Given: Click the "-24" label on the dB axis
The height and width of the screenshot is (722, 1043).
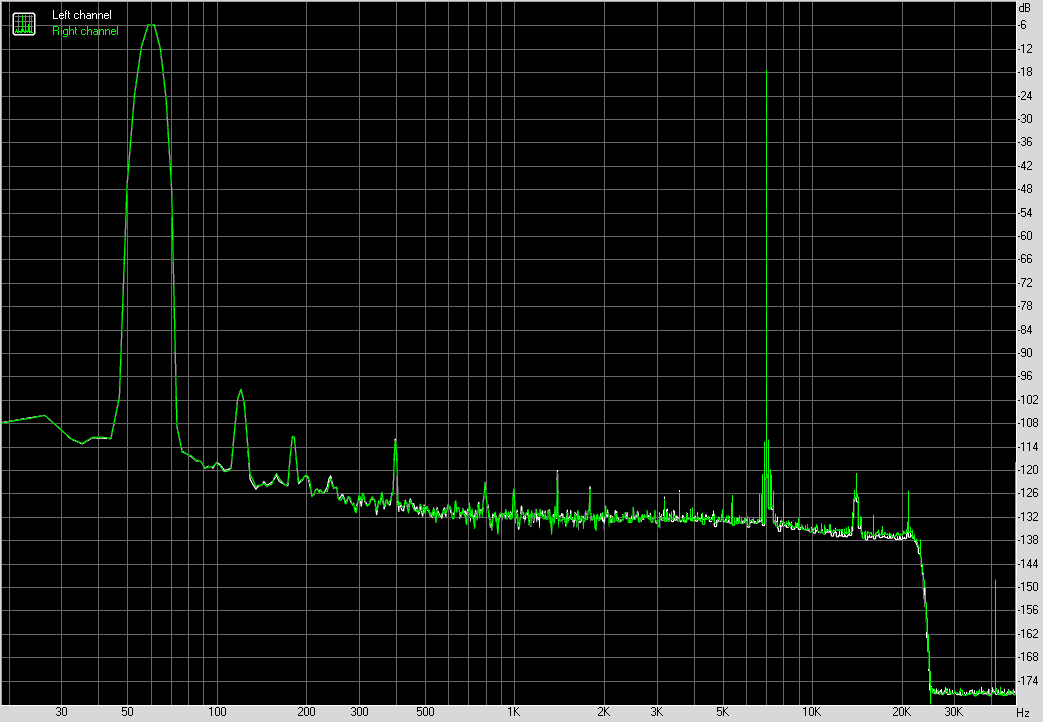Looking at the screenshot, I should 1025,95.
